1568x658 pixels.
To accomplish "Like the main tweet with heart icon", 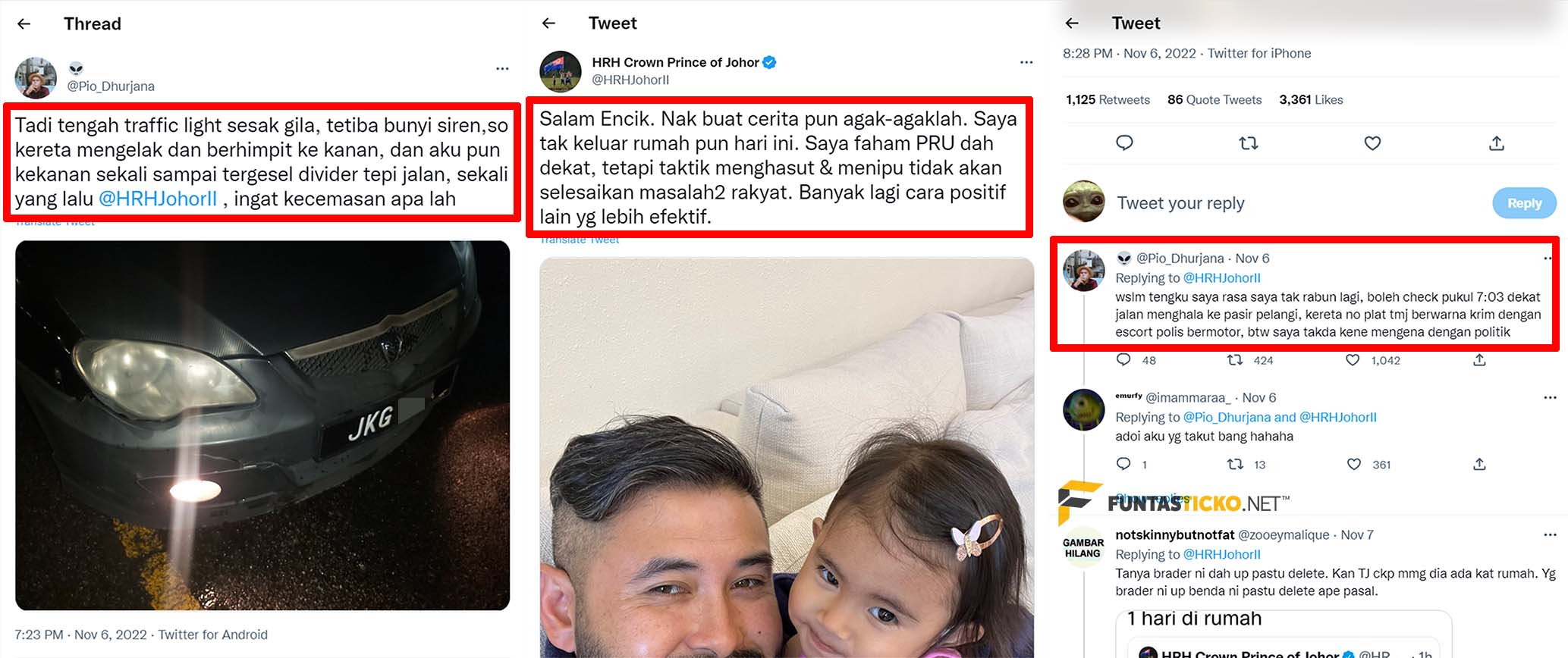I will (x=1372, y=143).
